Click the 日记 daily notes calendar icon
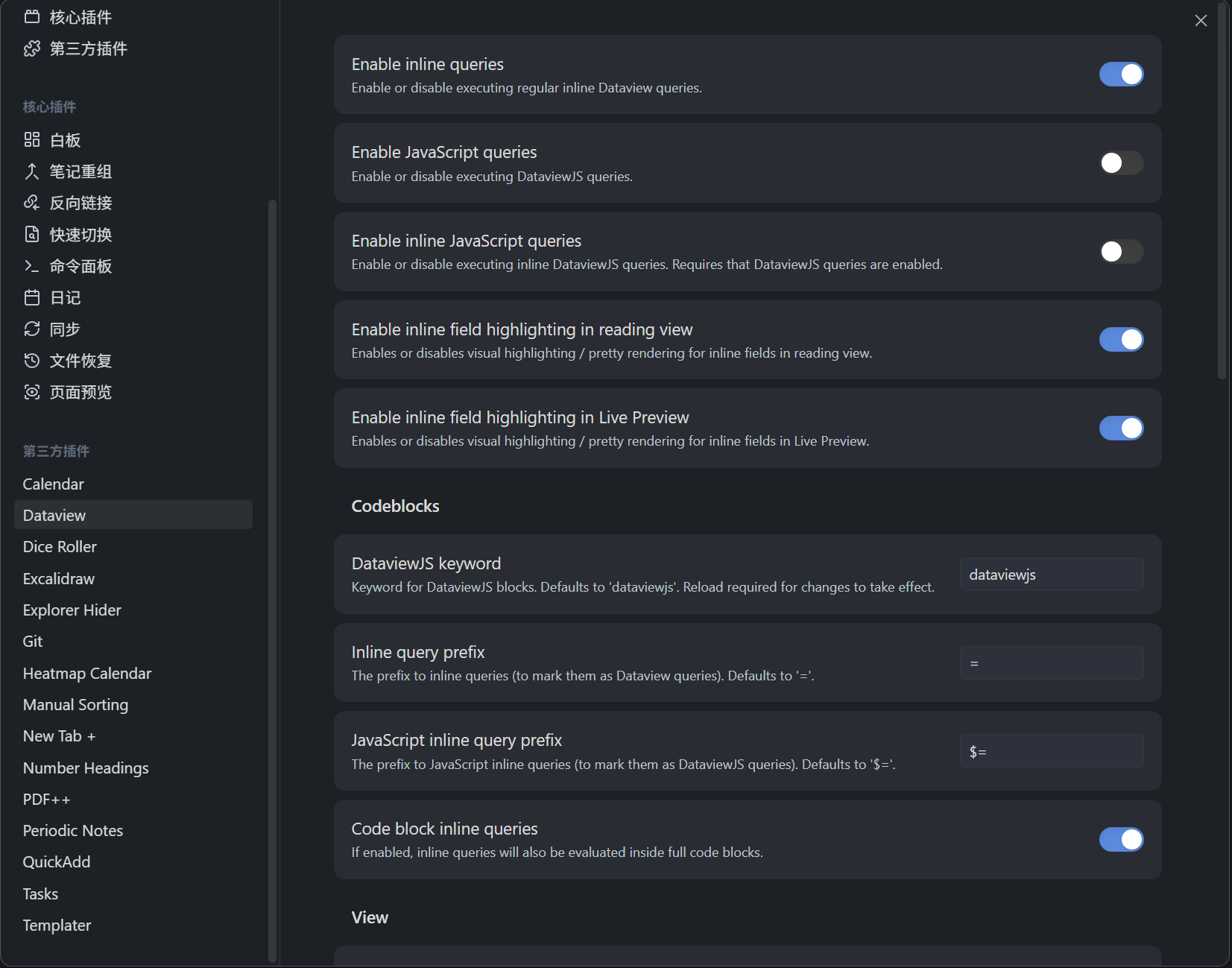This screenshot has width=1232, height=968. click(32, 298)
